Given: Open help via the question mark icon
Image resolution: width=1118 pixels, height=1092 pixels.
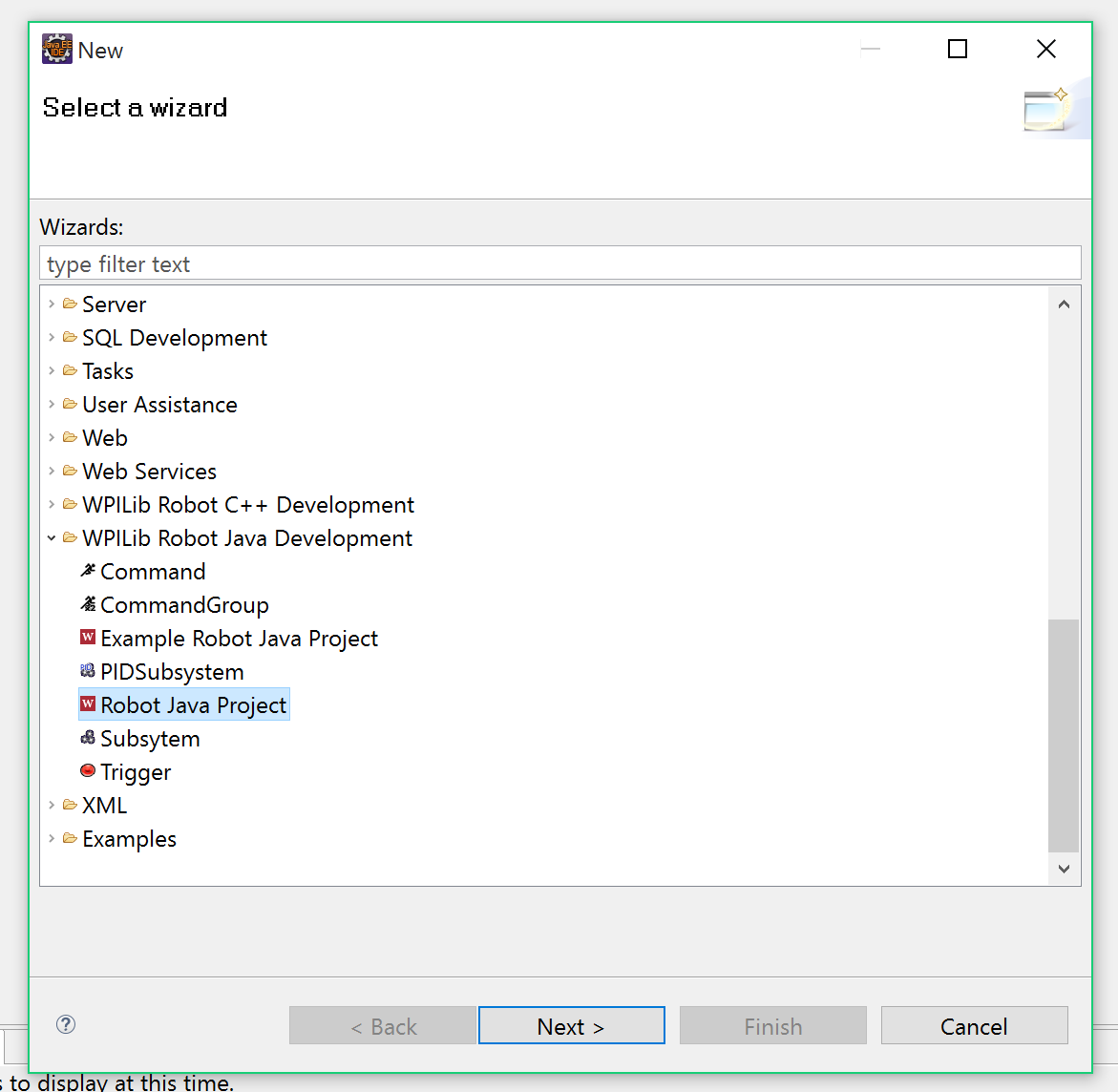Looking at the screenshot, I should pos(65,1023).
